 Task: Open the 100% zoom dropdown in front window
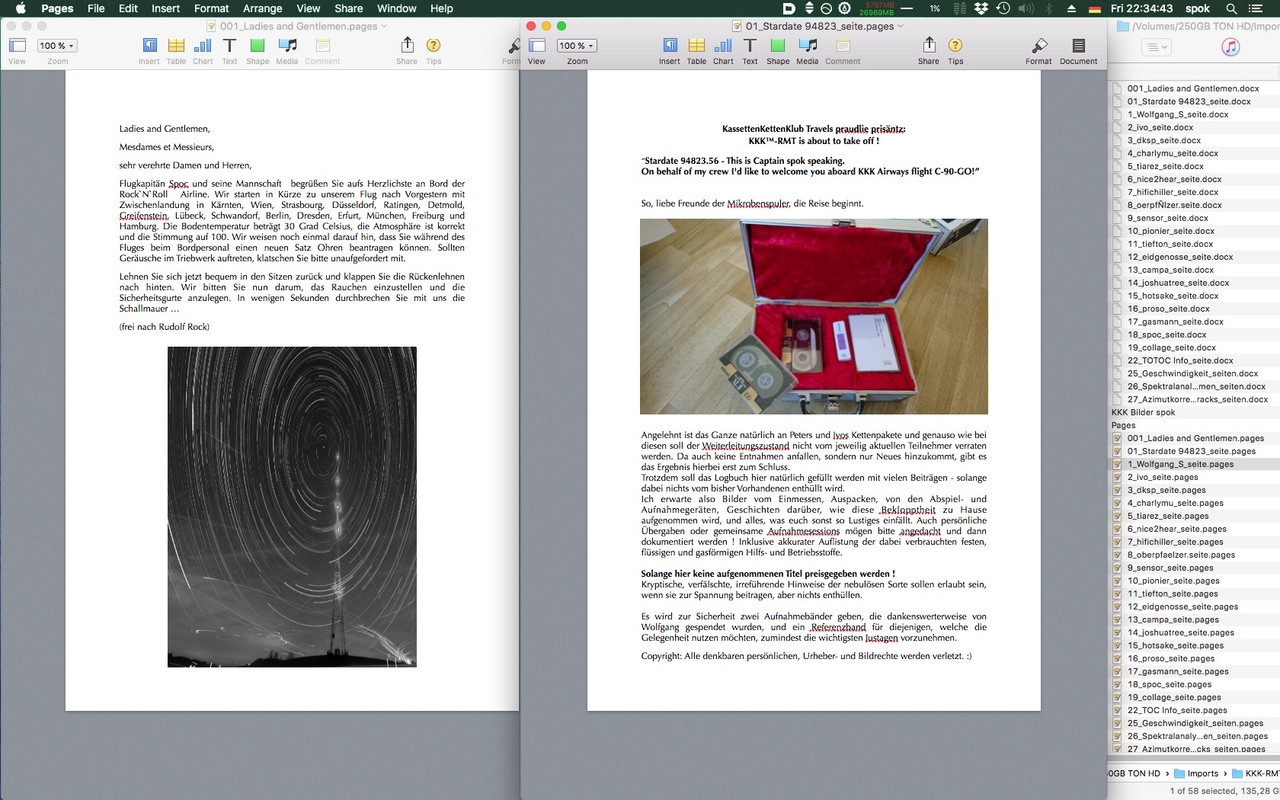(x=577, y=46)
